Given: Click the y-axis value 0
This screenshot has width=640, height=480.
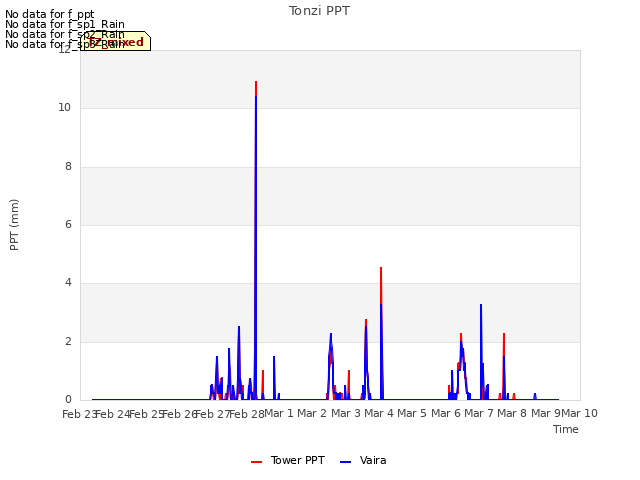Looking at the screenshot, I should 68,400.
